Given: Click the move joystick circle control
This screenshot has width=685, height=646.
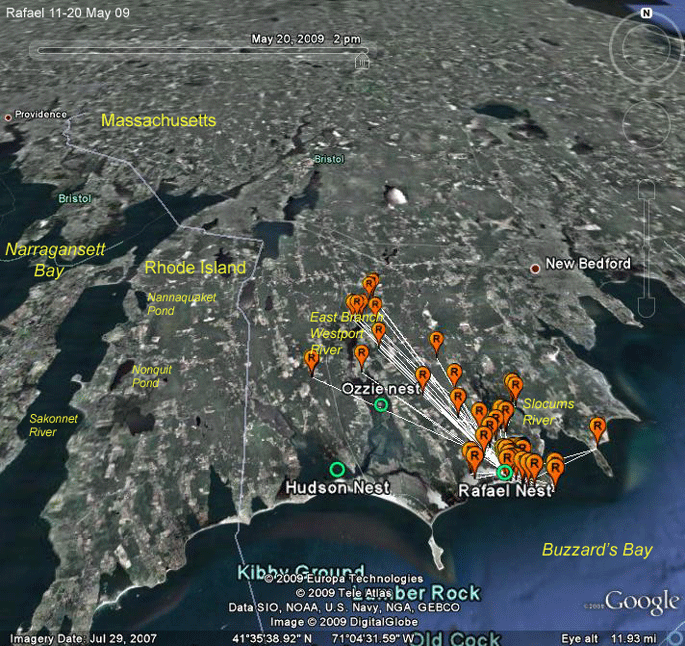Looking at the screenshot, I should (x=646, y=124).
